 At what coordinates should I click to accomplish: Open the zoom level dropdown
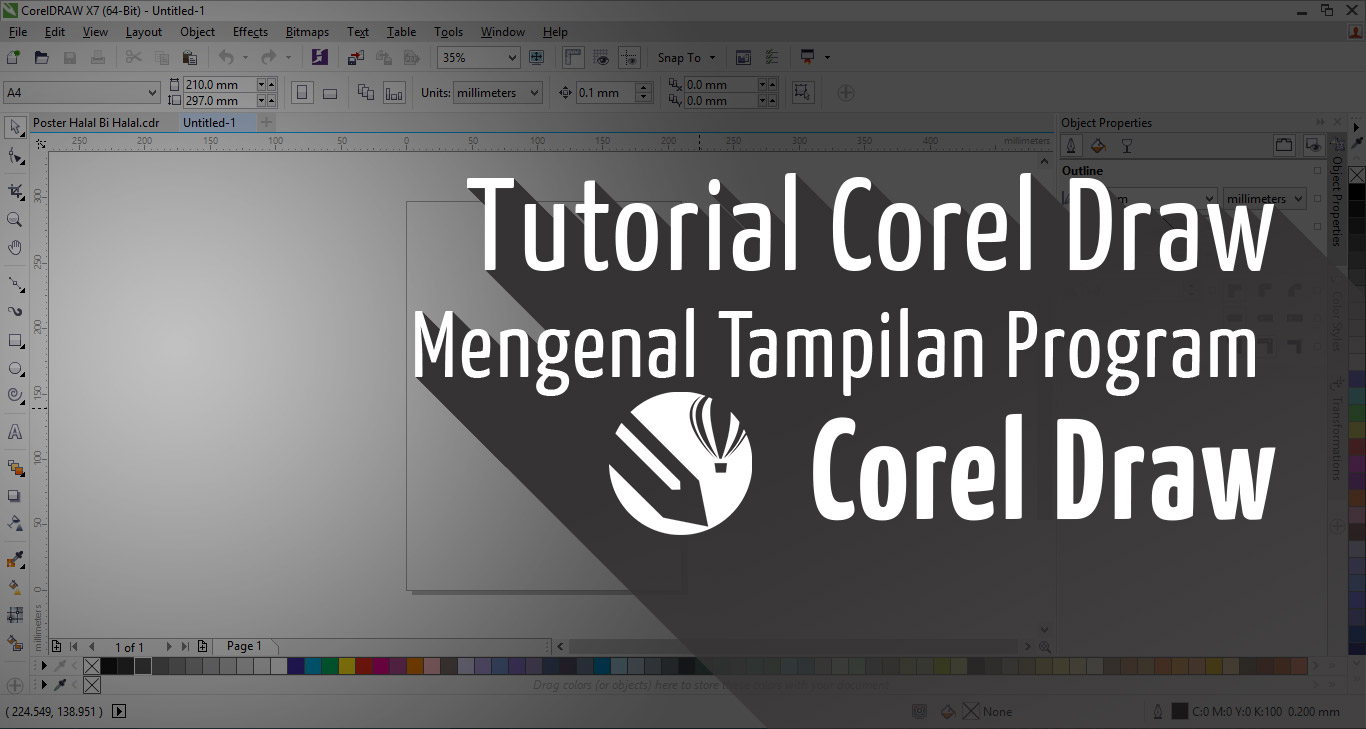(513, 57)
